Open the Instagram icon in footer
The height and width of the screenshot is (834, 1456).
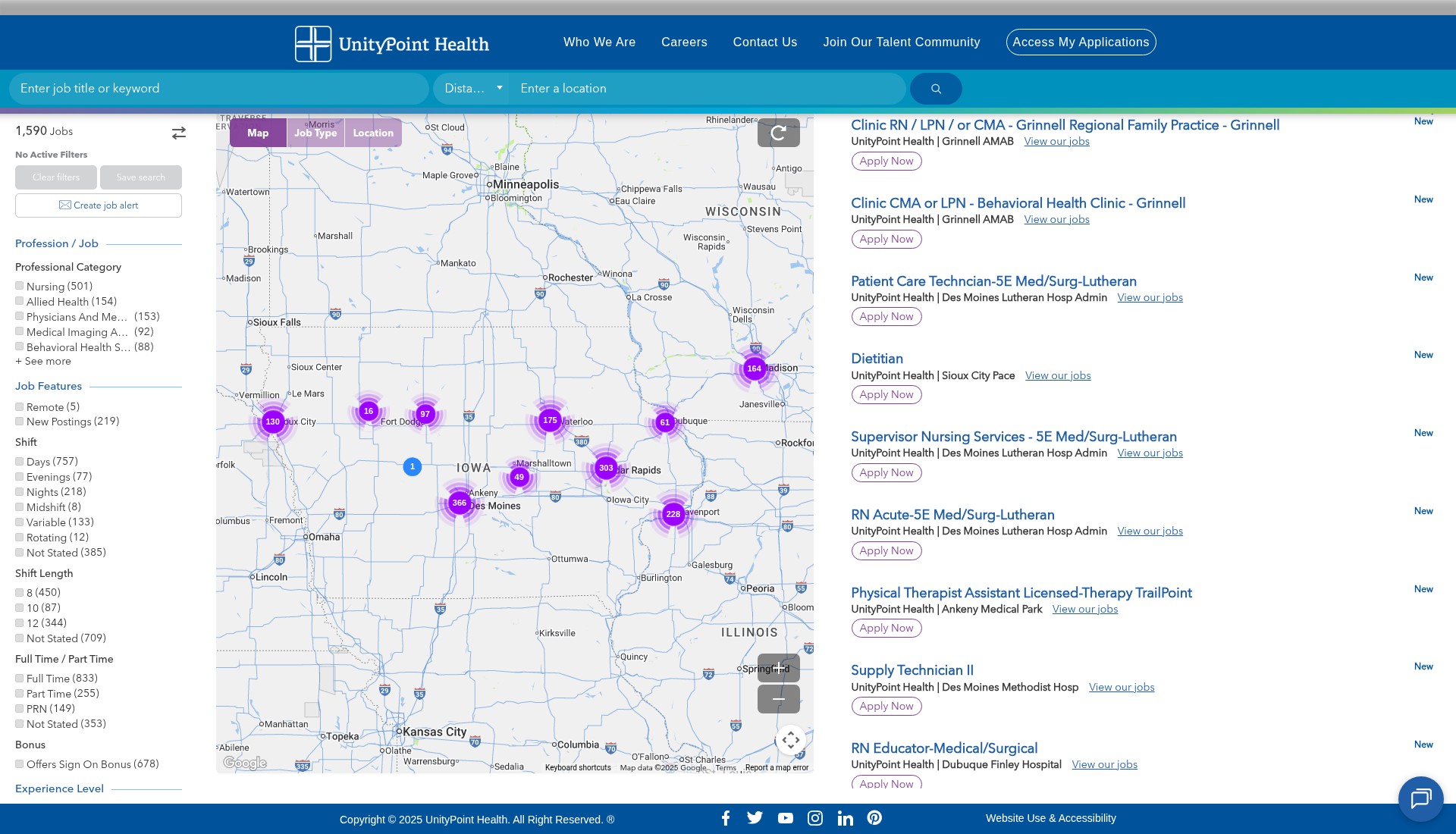pos(815,818)
